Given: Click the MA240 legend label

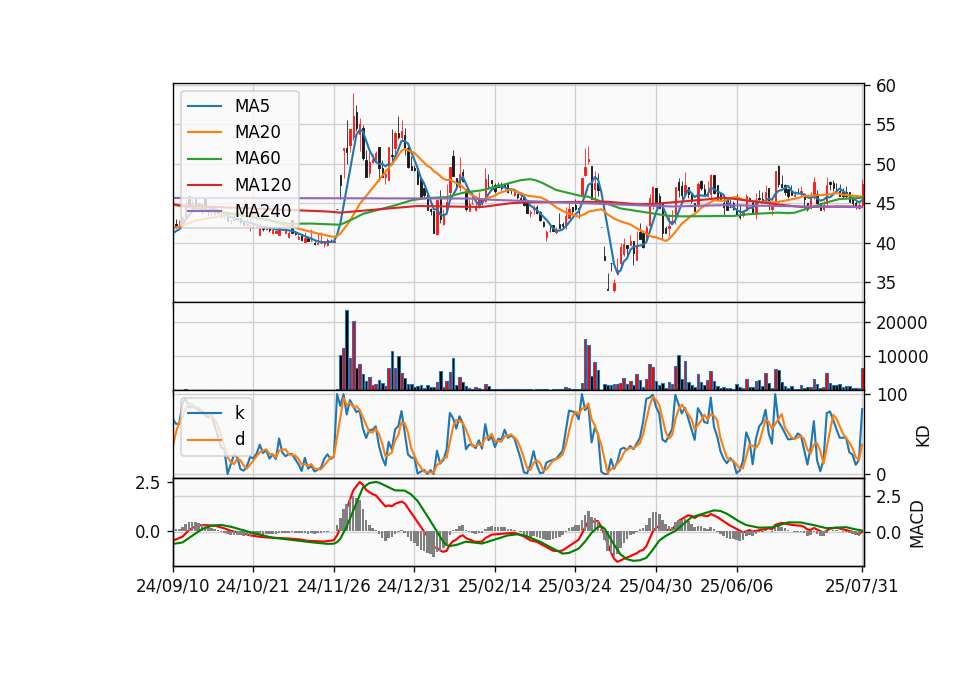Looking at the screenshot, I should pos(263,211).
